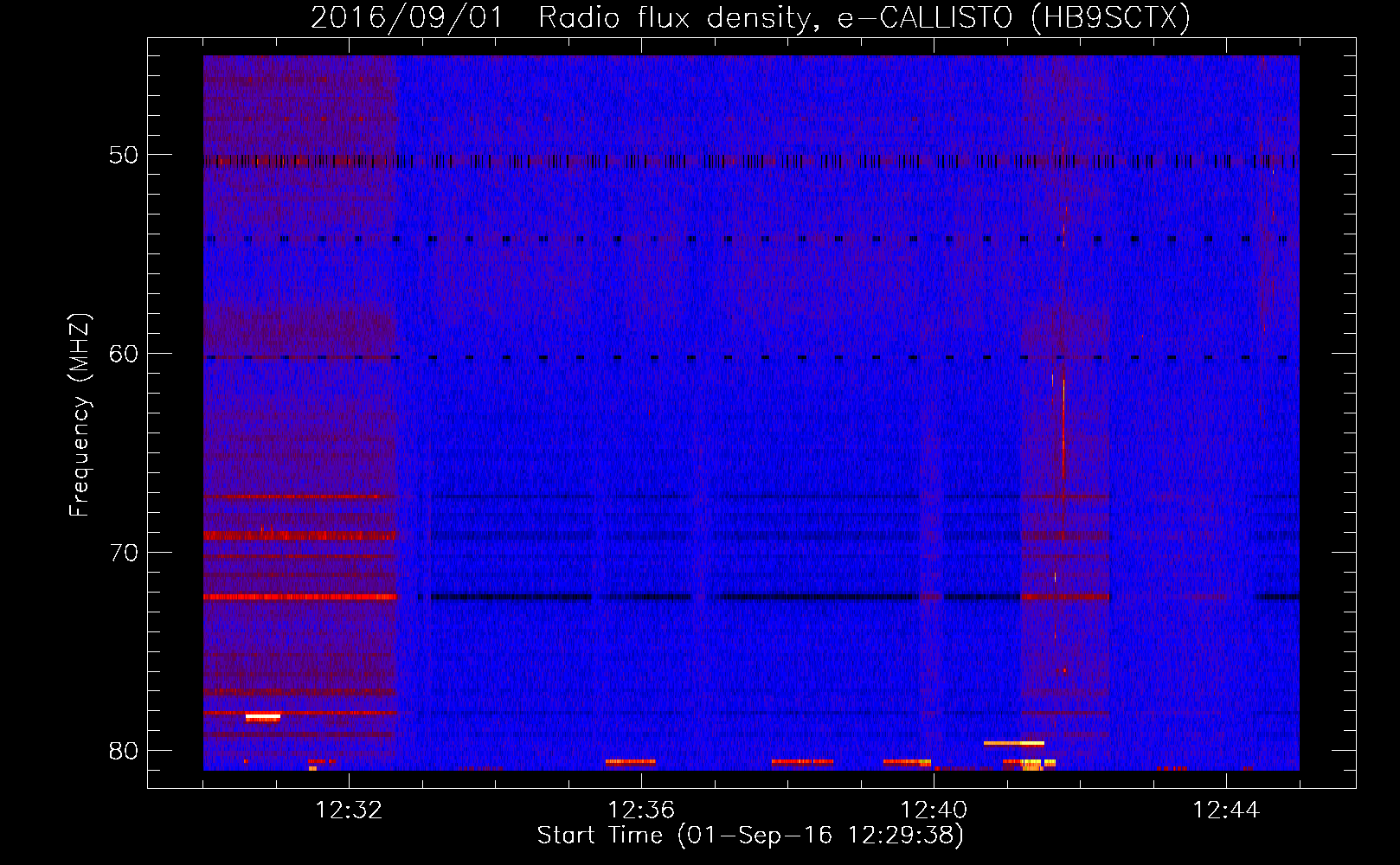Click the 70 MHz frequency tick label
This screenshot has height=865, width=1400.
point(123,553)
